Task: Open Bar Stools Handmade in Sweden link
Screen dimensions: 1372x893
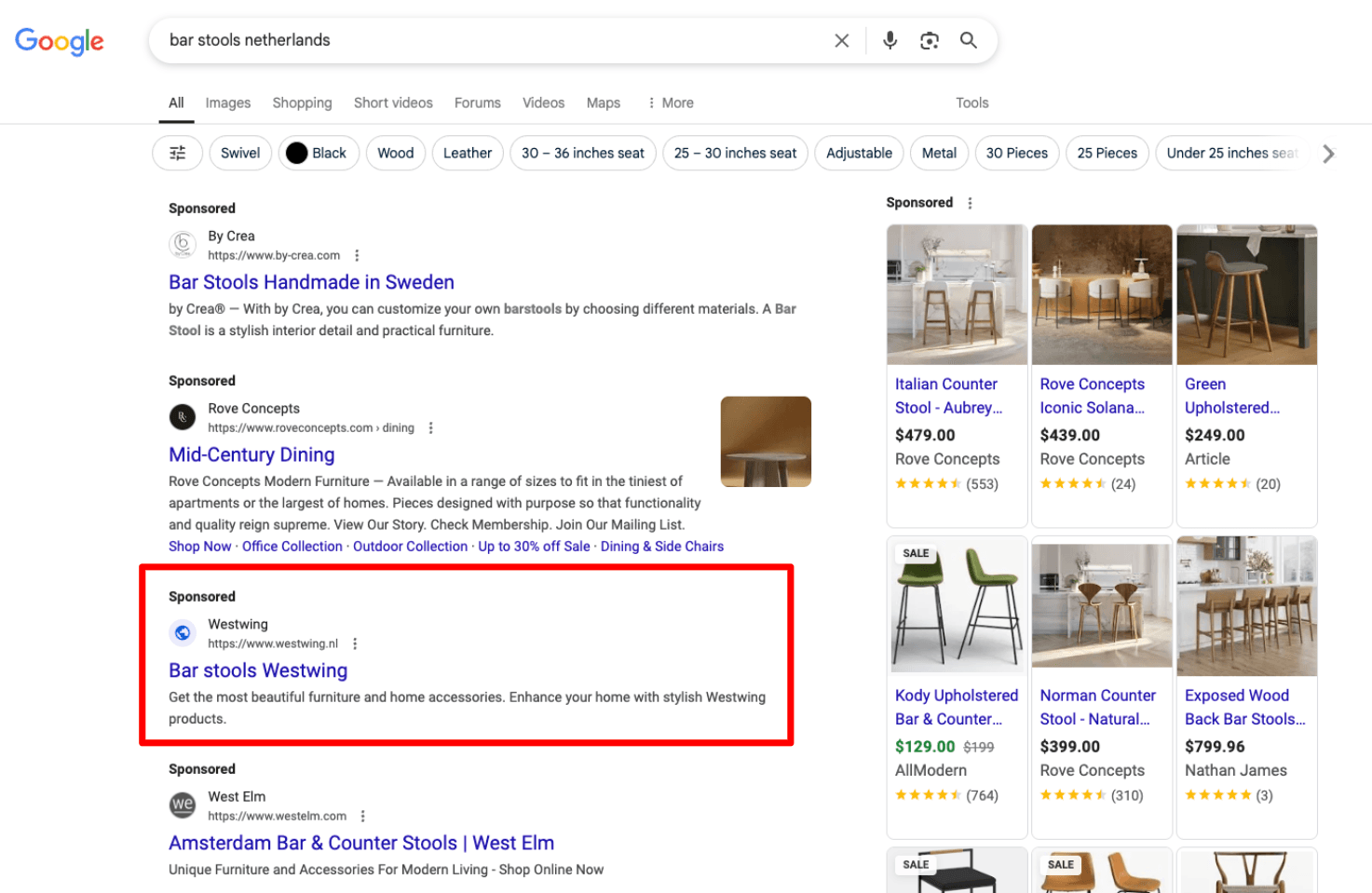Action: (x=311, y=282)
